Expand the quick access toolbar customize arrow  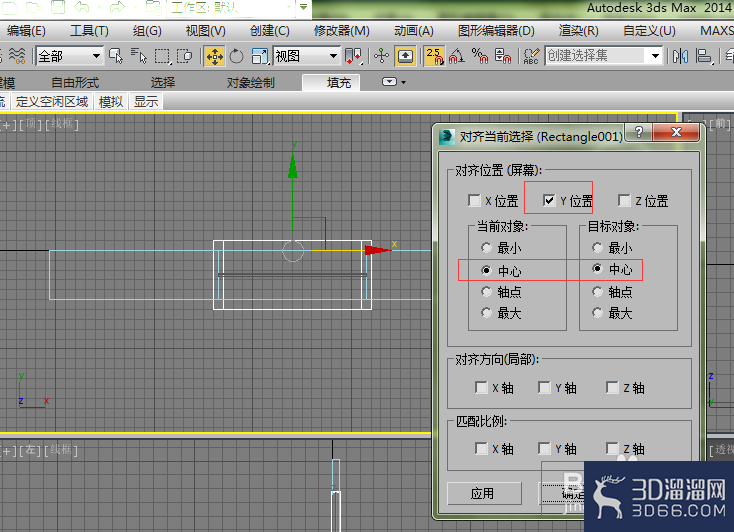point(303,7)
